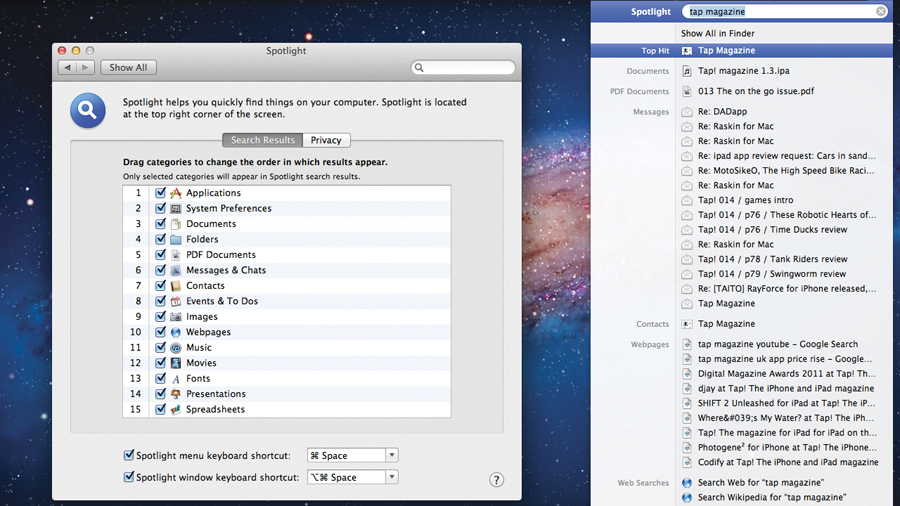The image size is (900, 506).
Task: Open Re: ipad app review request message
Action: [786, 156]
